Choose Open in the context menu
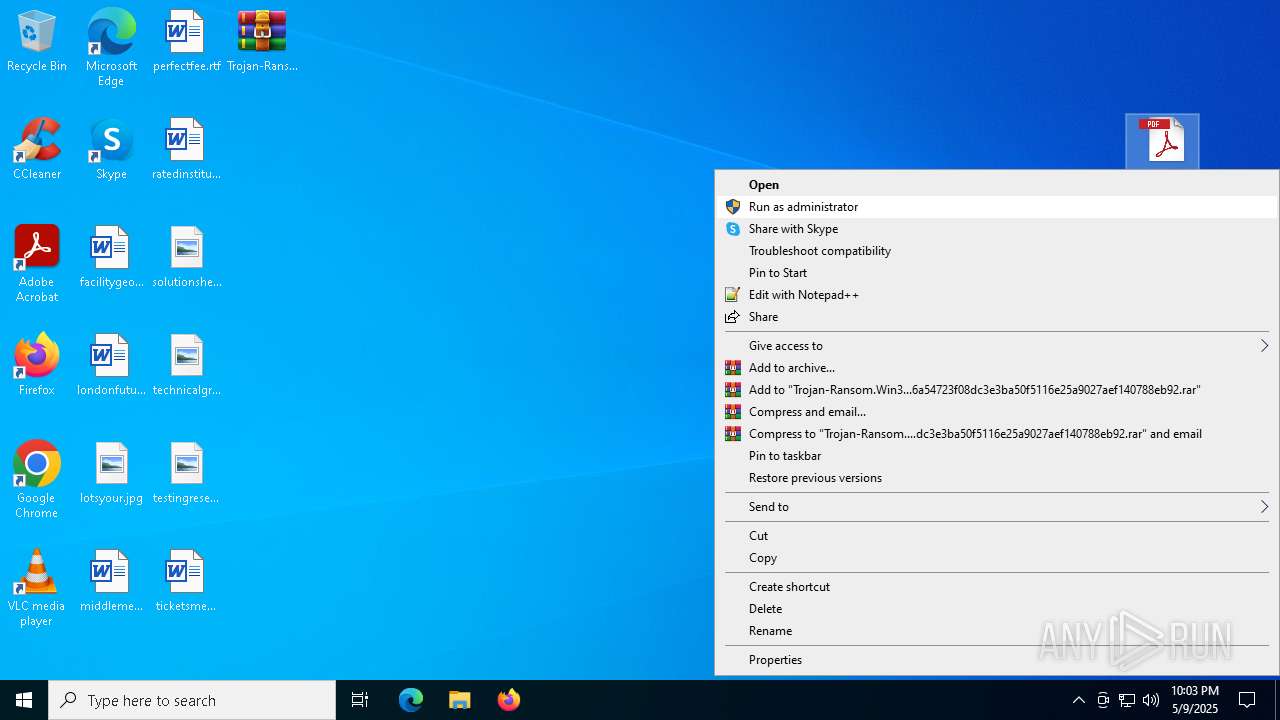The height and width of the screenshot is (720, 1280). [997, 185]
